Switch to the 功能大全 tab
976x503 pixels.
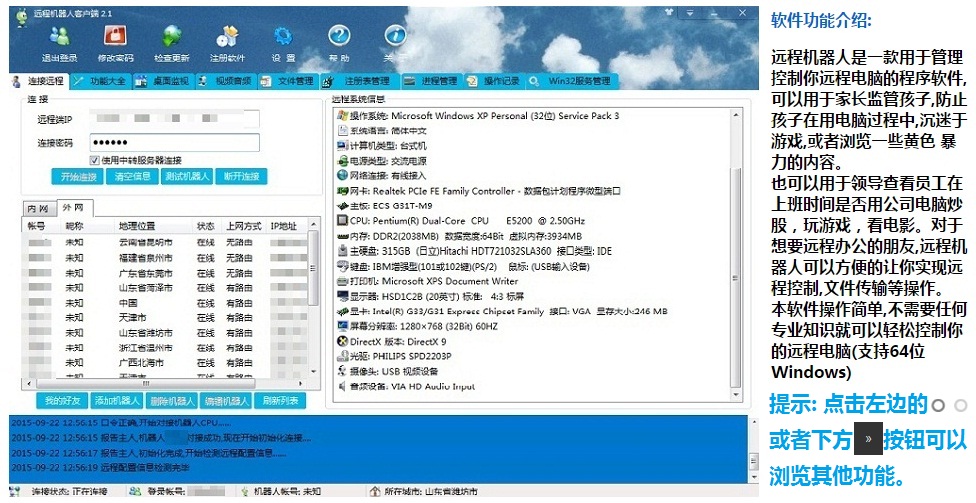coord(101,81)
